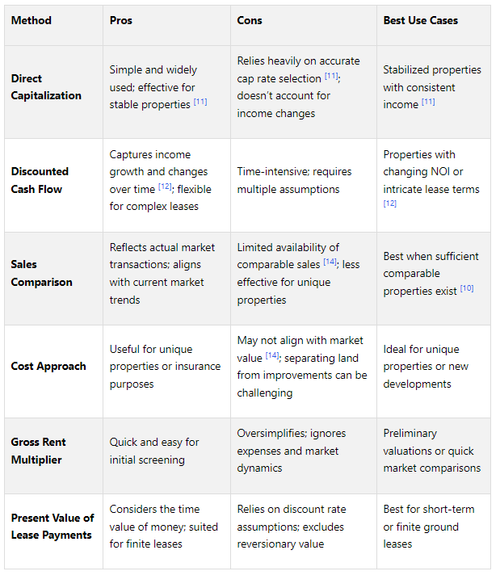Open citation [14] after "comparable sales"
This screenshot has width=500, height=575.
click(x=330, y=261)
